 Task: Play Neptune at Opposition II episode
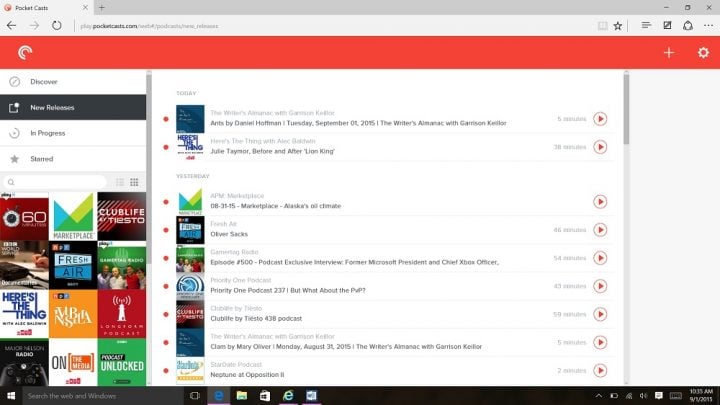pos(600,371)
